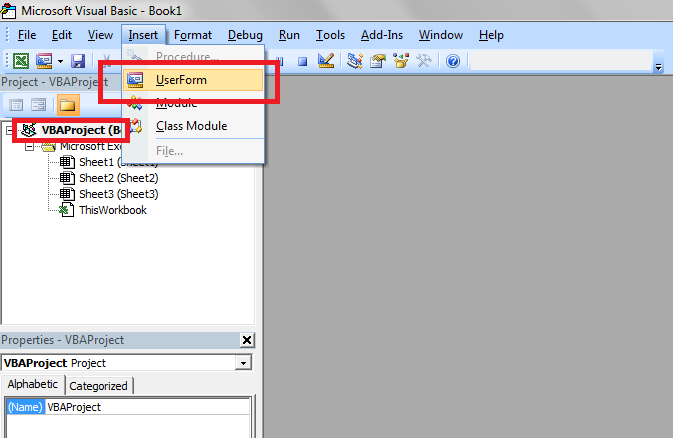Click the Sheet1 worksheet icon
Screen dimensions: 673x438
click(67, 162)
